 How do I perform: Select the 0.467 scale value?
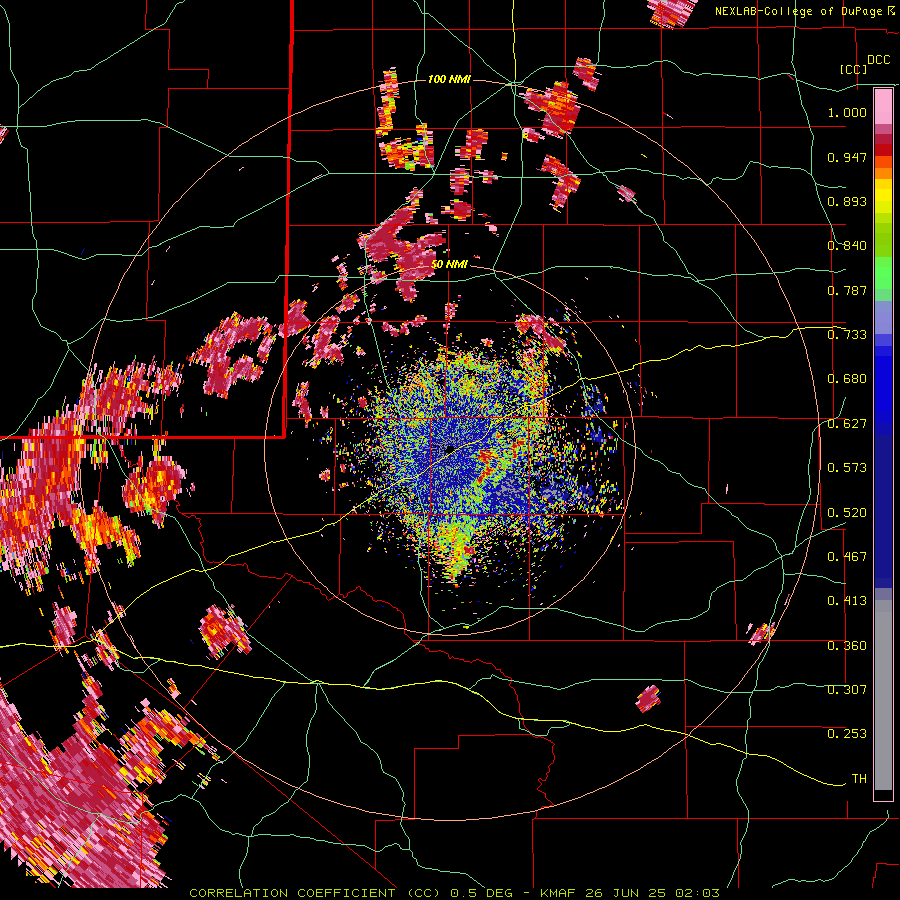pos(847,557)
